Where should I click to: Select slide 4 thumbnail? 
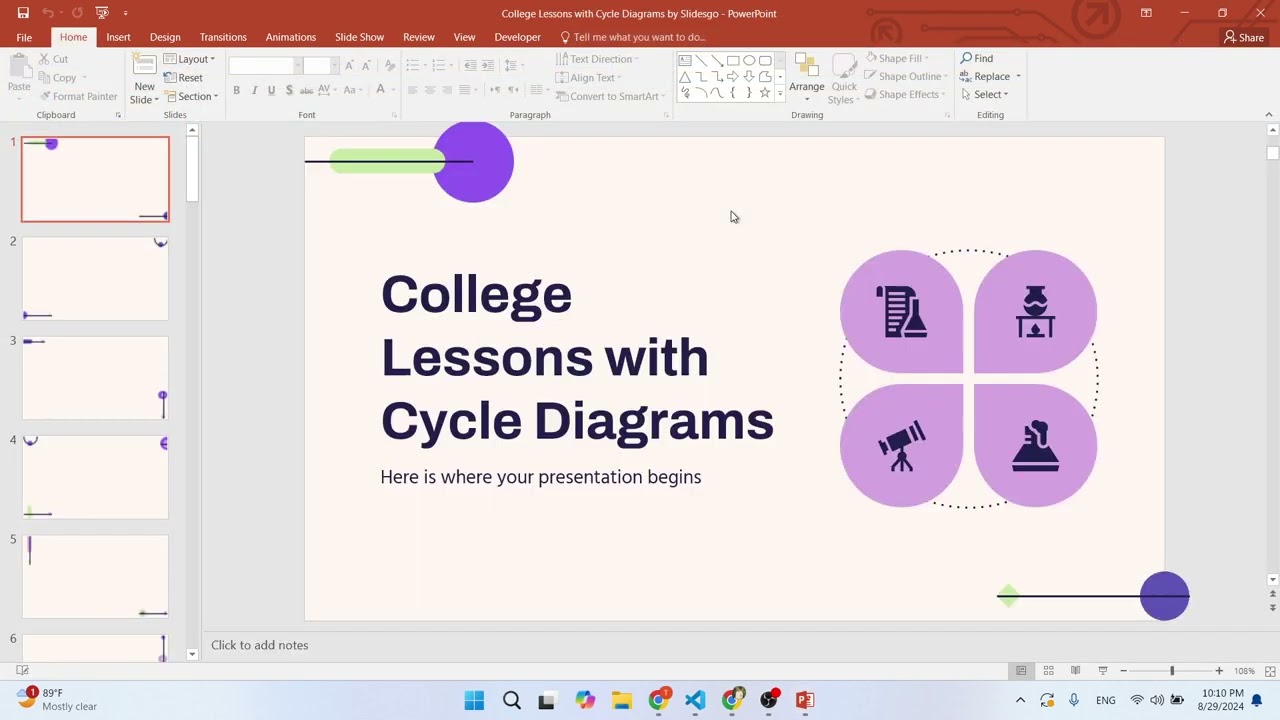(x=95, y=477)
